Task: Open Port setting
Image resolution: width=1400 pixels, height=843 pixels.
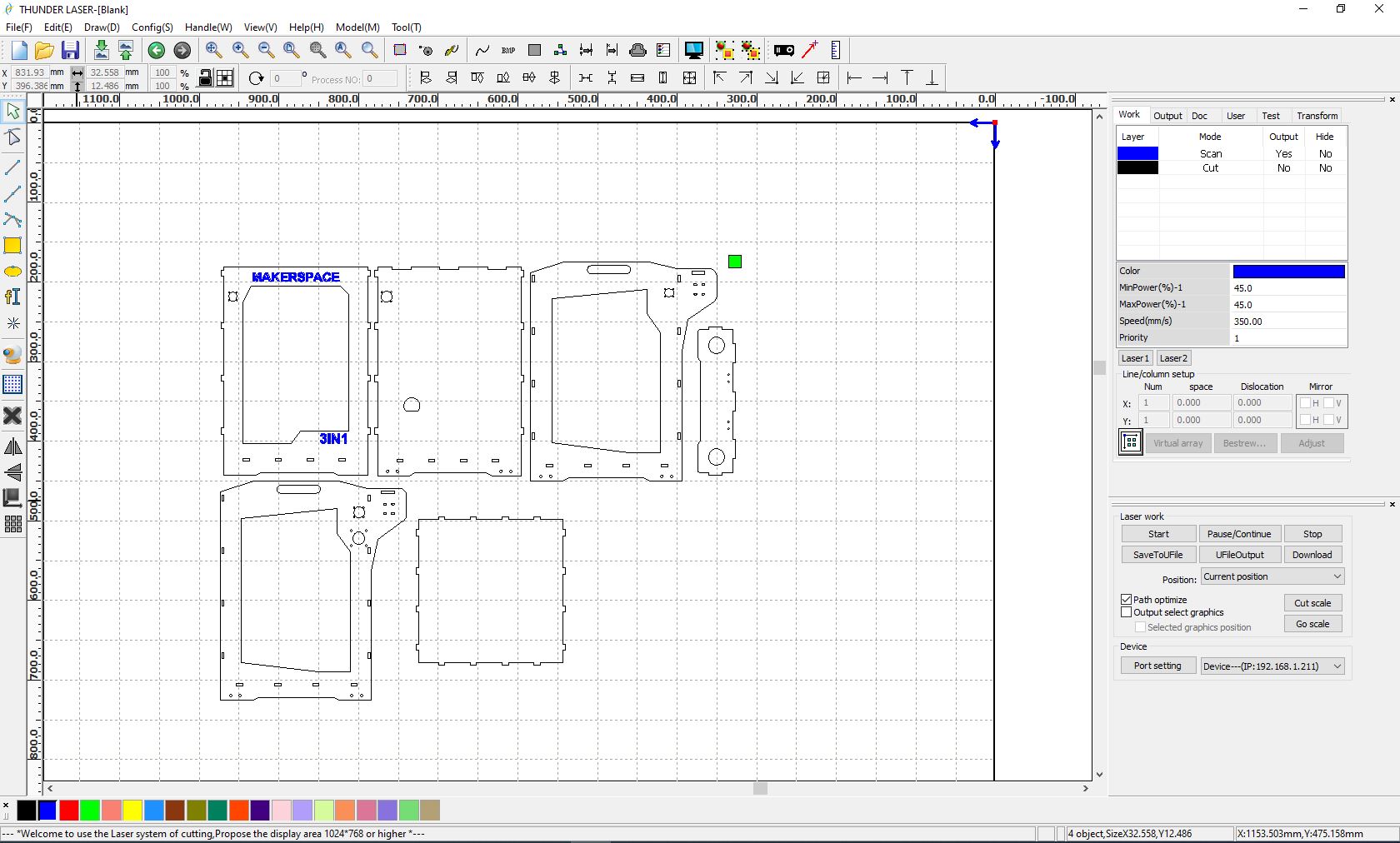Action: tap(1157, 666)
